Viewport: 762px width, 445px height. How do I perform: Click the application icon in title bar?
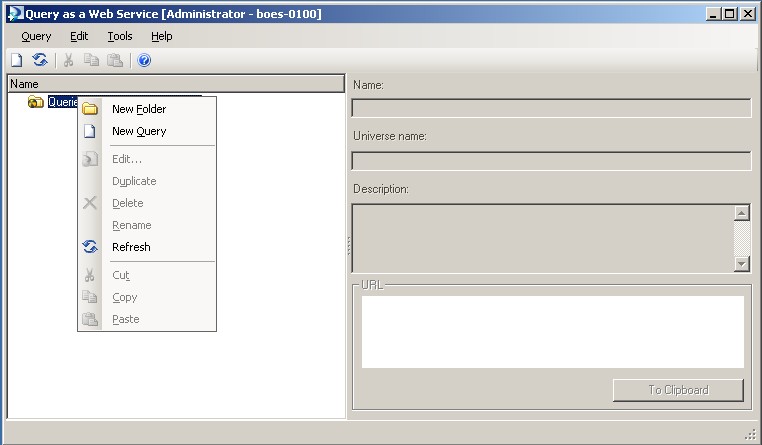[x=16, y=14]
